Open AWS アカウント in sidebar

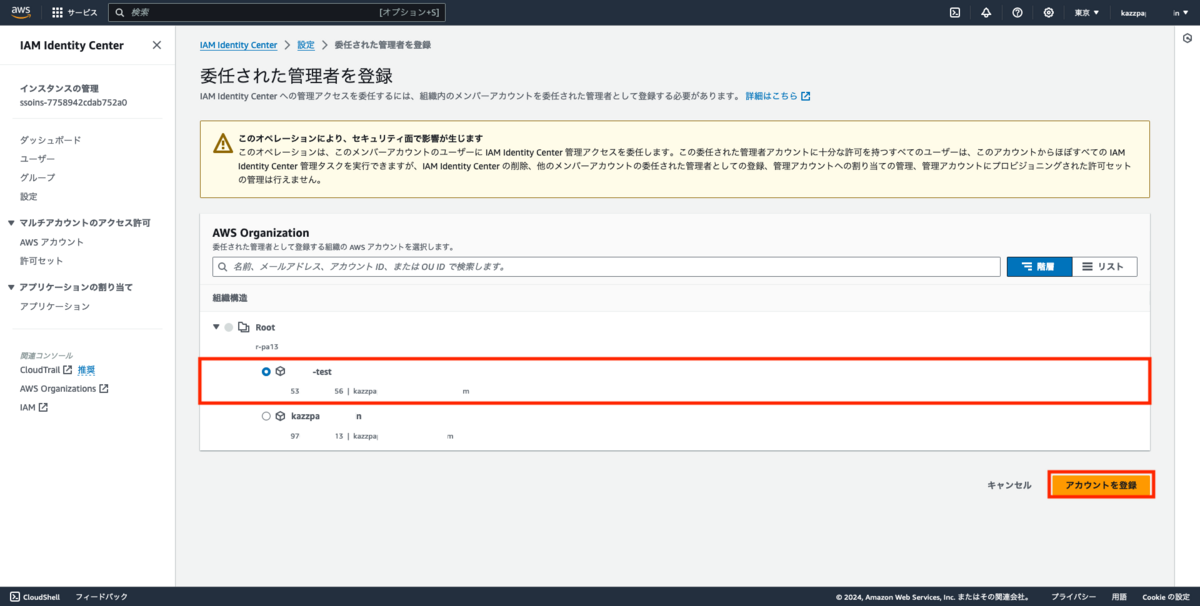(x=52, y=242)
